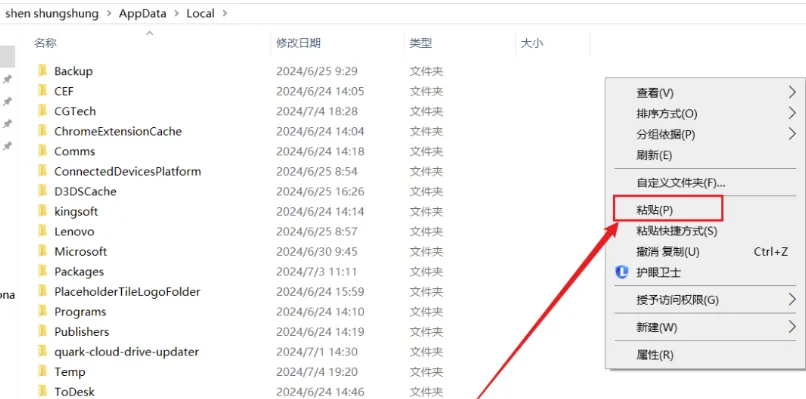Open dropdown after AppData in address bar
This screenshot has height=399, width=806.
click(176, 14)
